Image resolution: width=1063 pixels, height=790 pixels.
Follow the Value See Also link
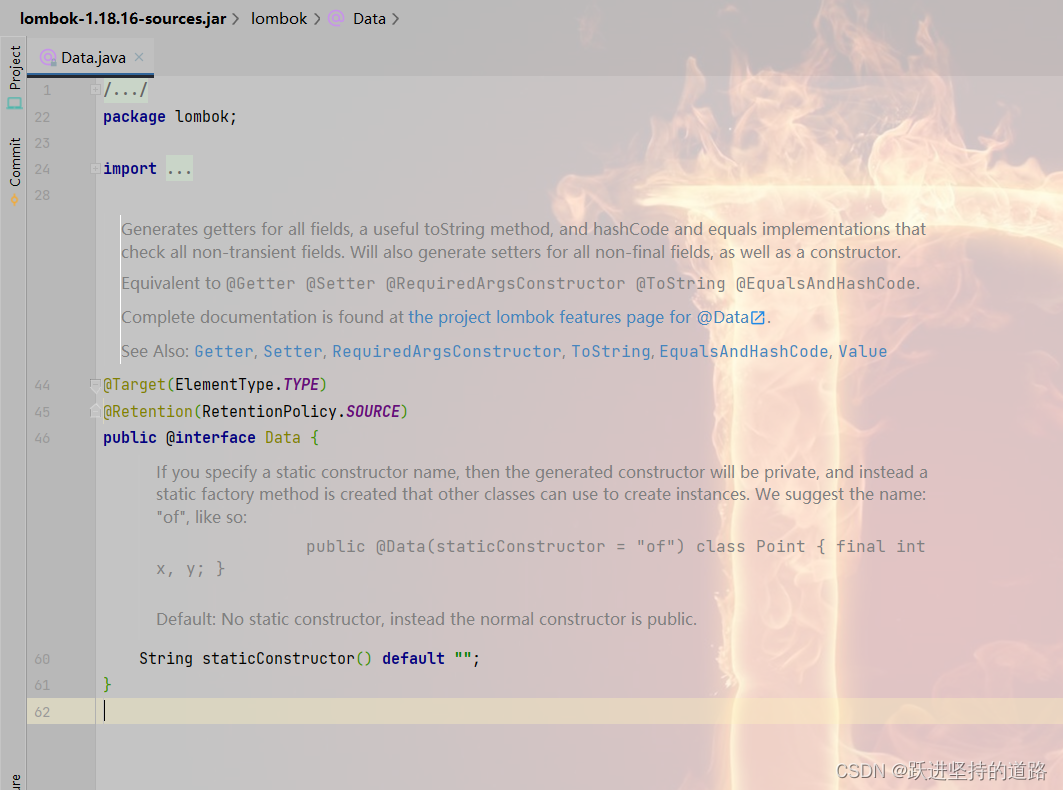click(862, 351)
